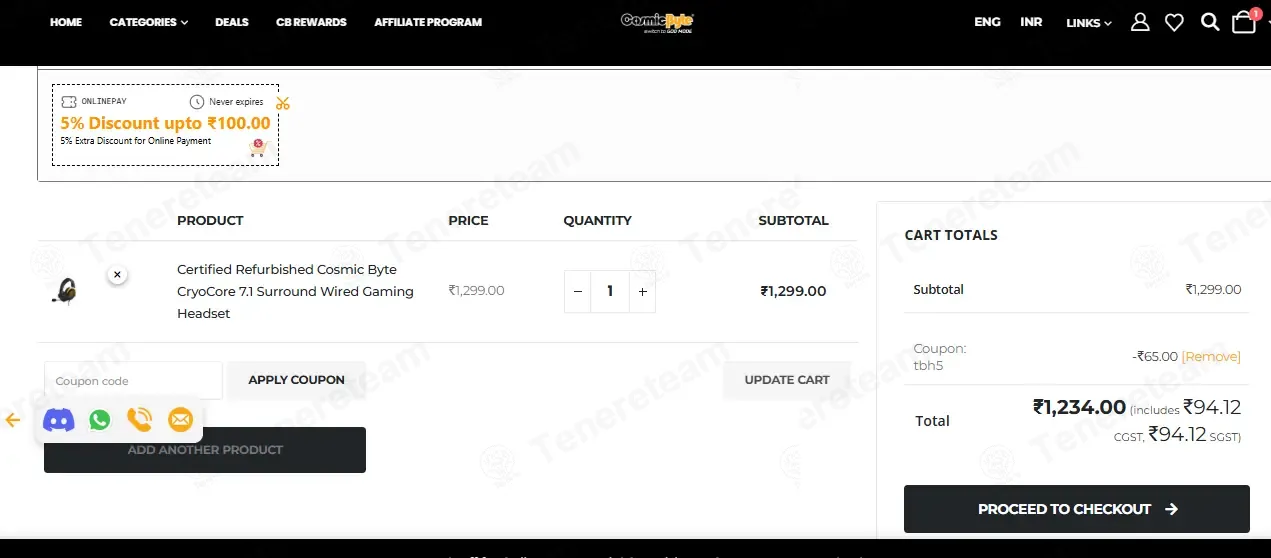The width and height of the screenshot is (1271, 558).
Task: Click the -₹65.00 coupon discount value
Action: coord(1155,356)
